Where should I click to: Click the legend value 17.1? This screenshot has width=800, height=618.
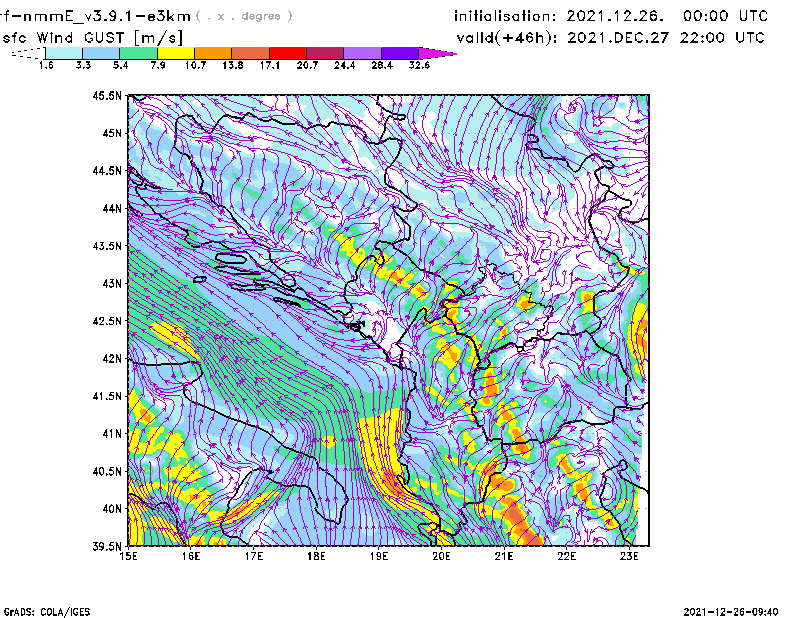click(x=269, y=65)
